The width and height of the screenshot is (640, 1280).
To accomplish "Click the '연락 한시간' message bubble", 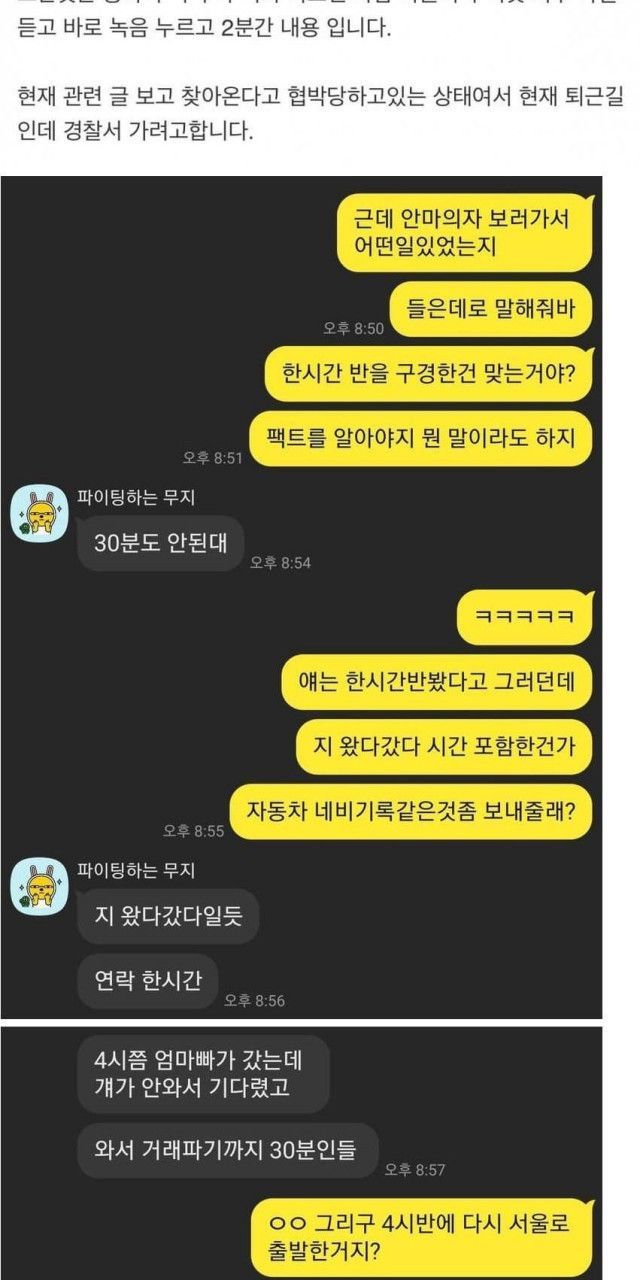I will [x=147, y=981].
